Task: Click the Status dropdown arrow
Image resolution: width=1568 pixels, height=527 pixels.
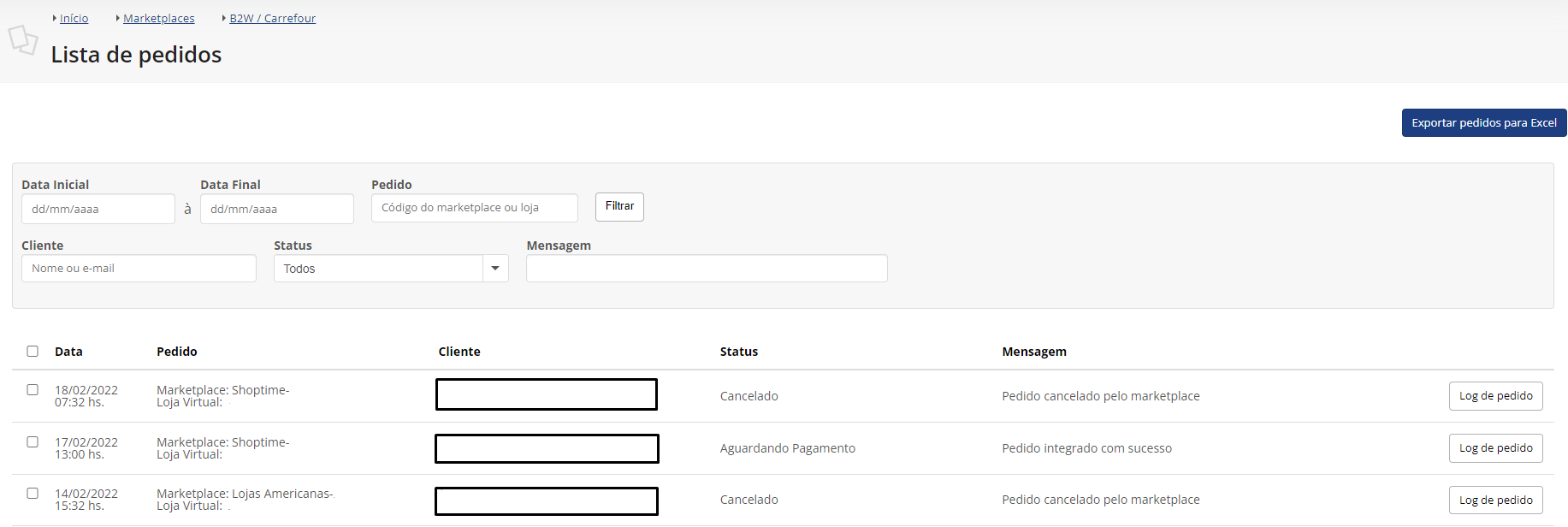Action: (495, 269)
